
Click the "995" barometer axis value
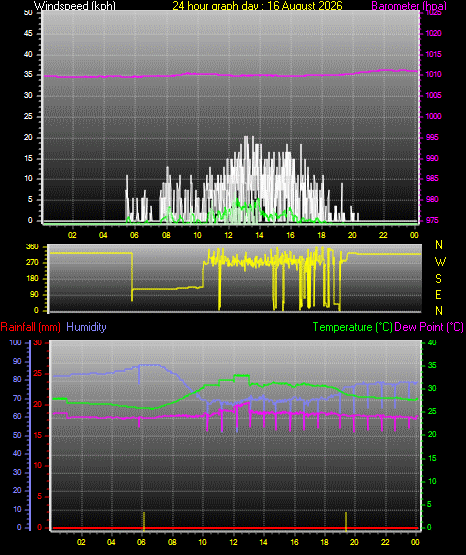[x=432, y=137]
